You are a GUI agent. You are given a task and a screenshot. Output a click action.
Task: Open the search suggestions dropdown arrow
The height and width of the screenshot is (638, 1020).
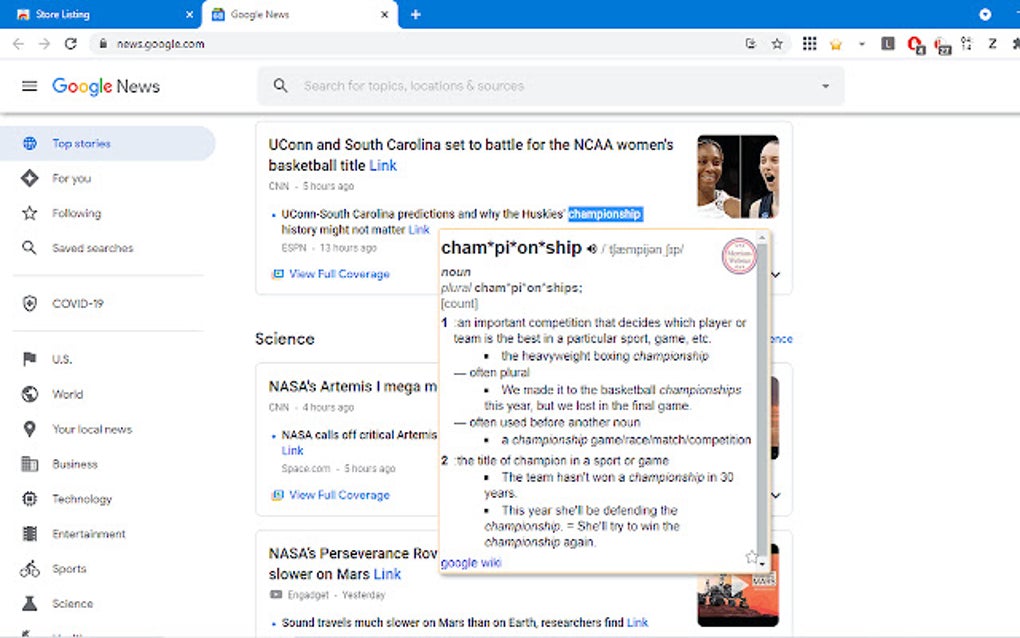coord(824,85)
